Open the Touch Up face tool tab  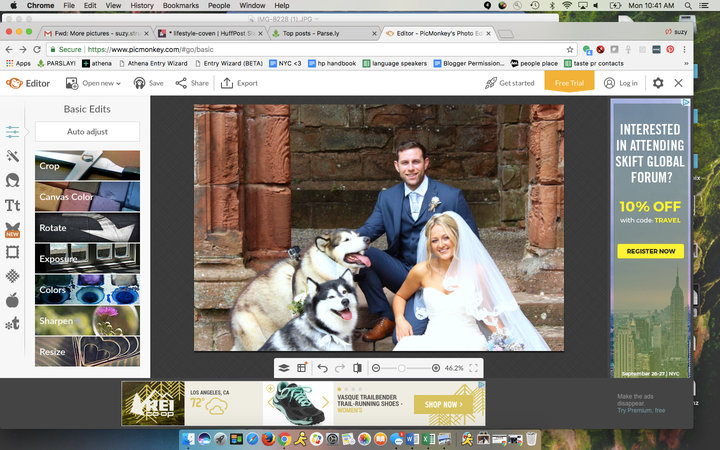[x=13, y=180]
